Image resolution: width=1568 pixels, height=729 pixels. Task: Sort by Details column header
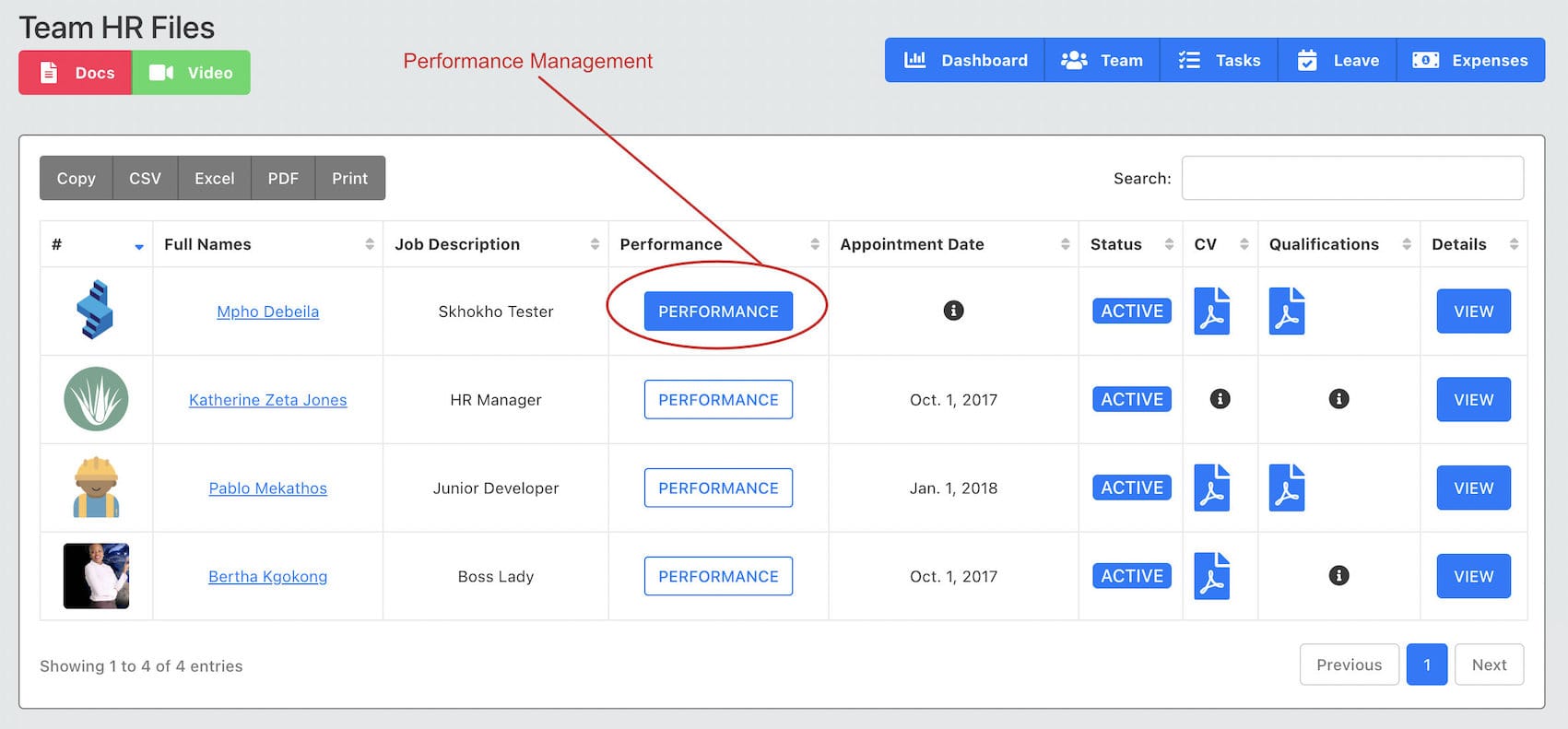[x=1474, y=244]
